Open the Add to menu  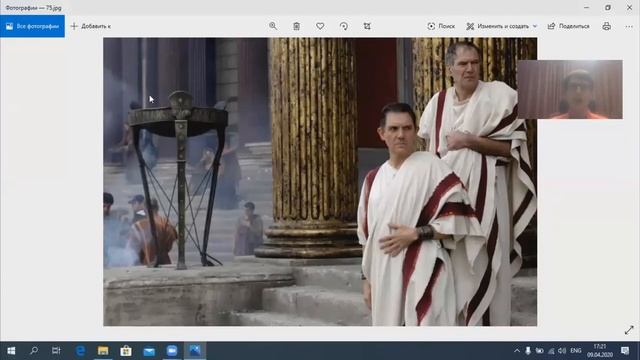[x=91, y=26]
